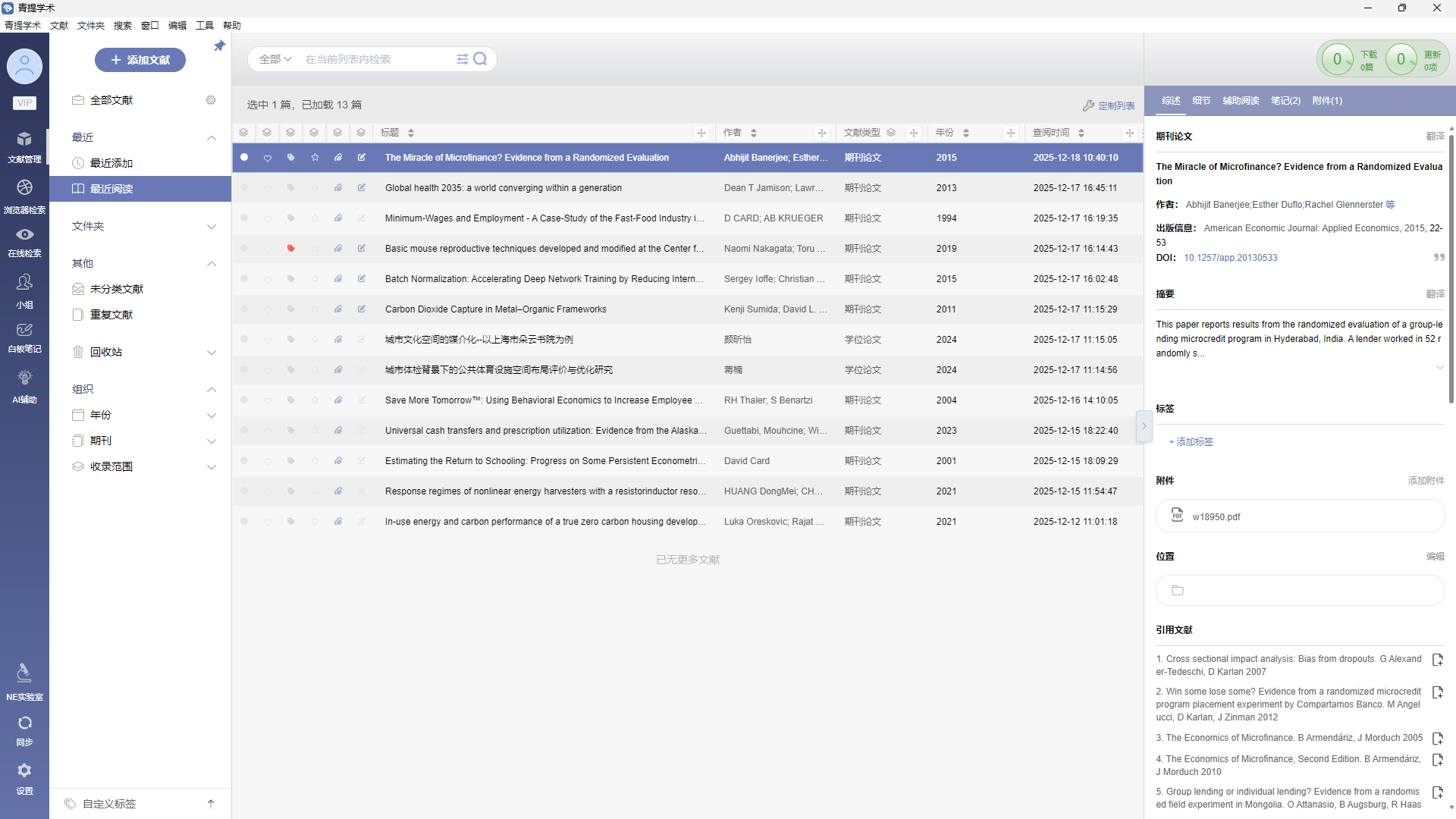Viewport: 1456px width, 819px height.
Task: Star the Carbon Dioxide Capture paper
Action: point(315,309)
